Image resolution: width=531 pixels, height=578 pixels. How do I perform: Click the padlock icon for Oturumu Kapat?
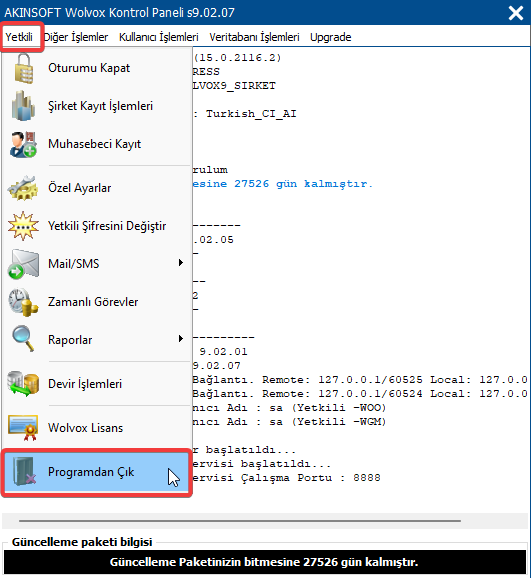[24, 68]
